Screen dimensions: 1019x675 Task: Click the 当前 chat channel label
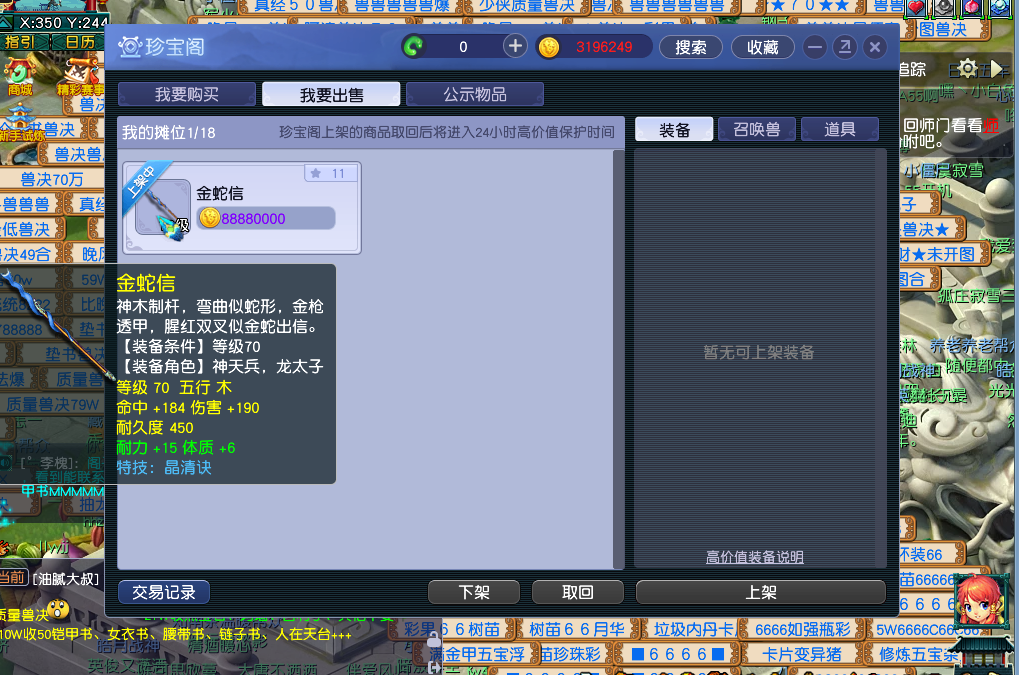(13, 578)
